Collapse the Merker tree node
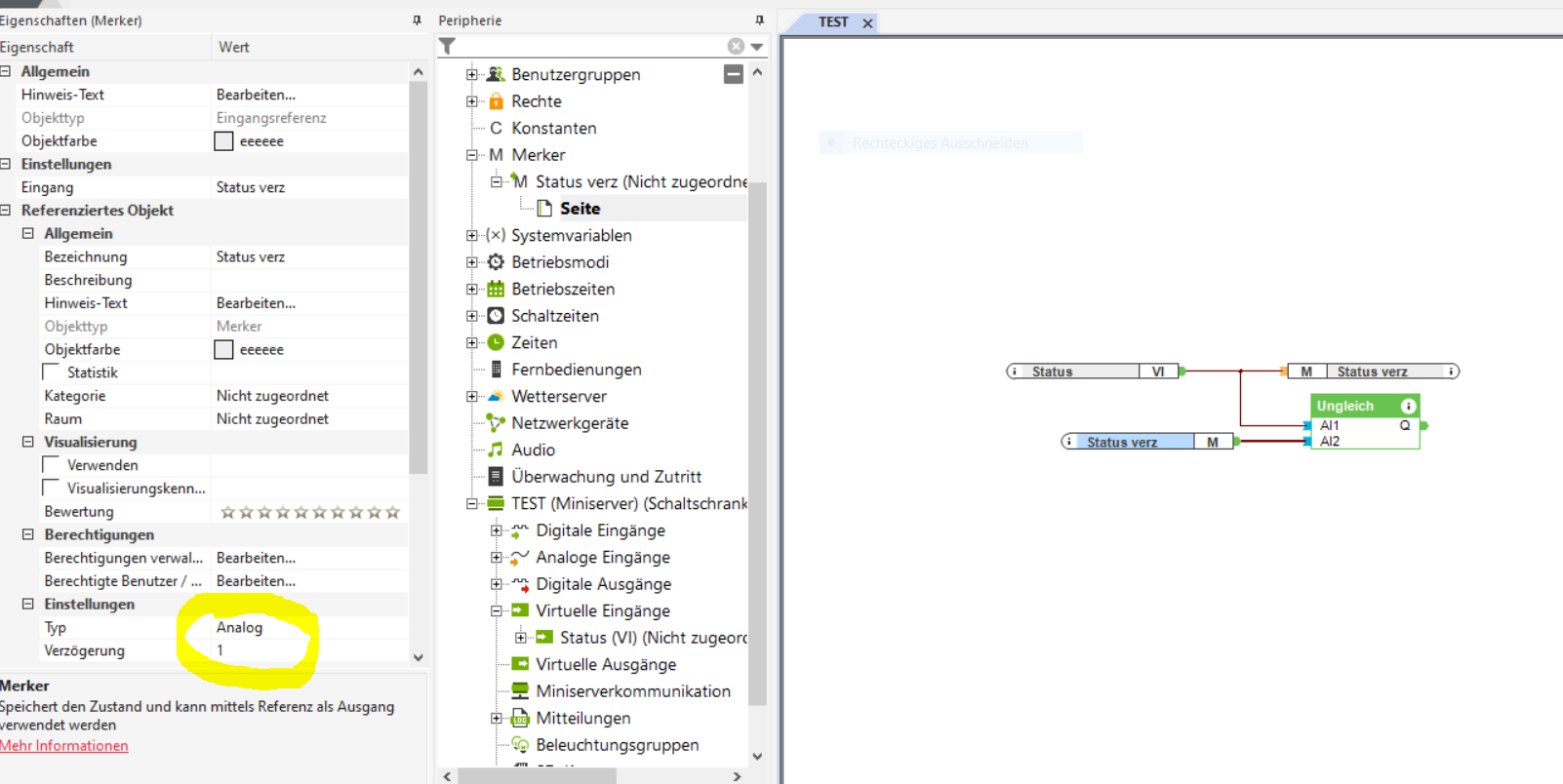 click(x=472, y=155)
